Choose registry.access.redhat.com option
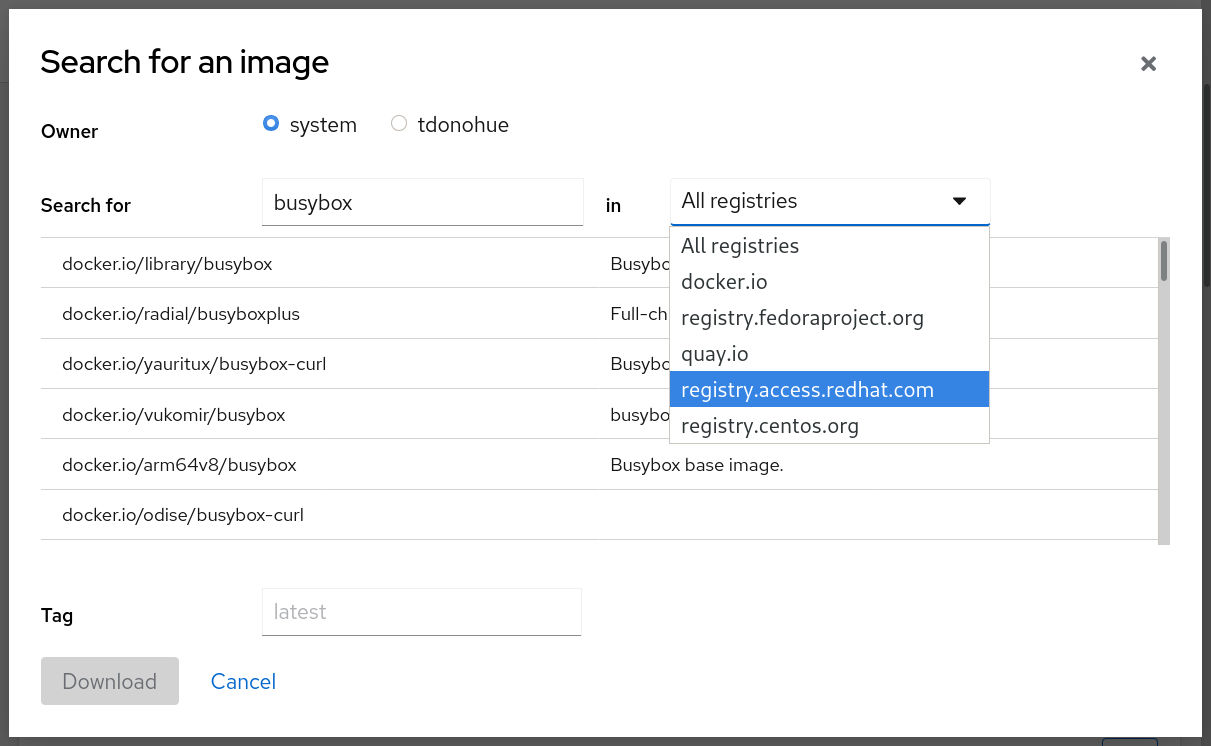This screenshot has height=746, width=1211. tap(829, 390)
